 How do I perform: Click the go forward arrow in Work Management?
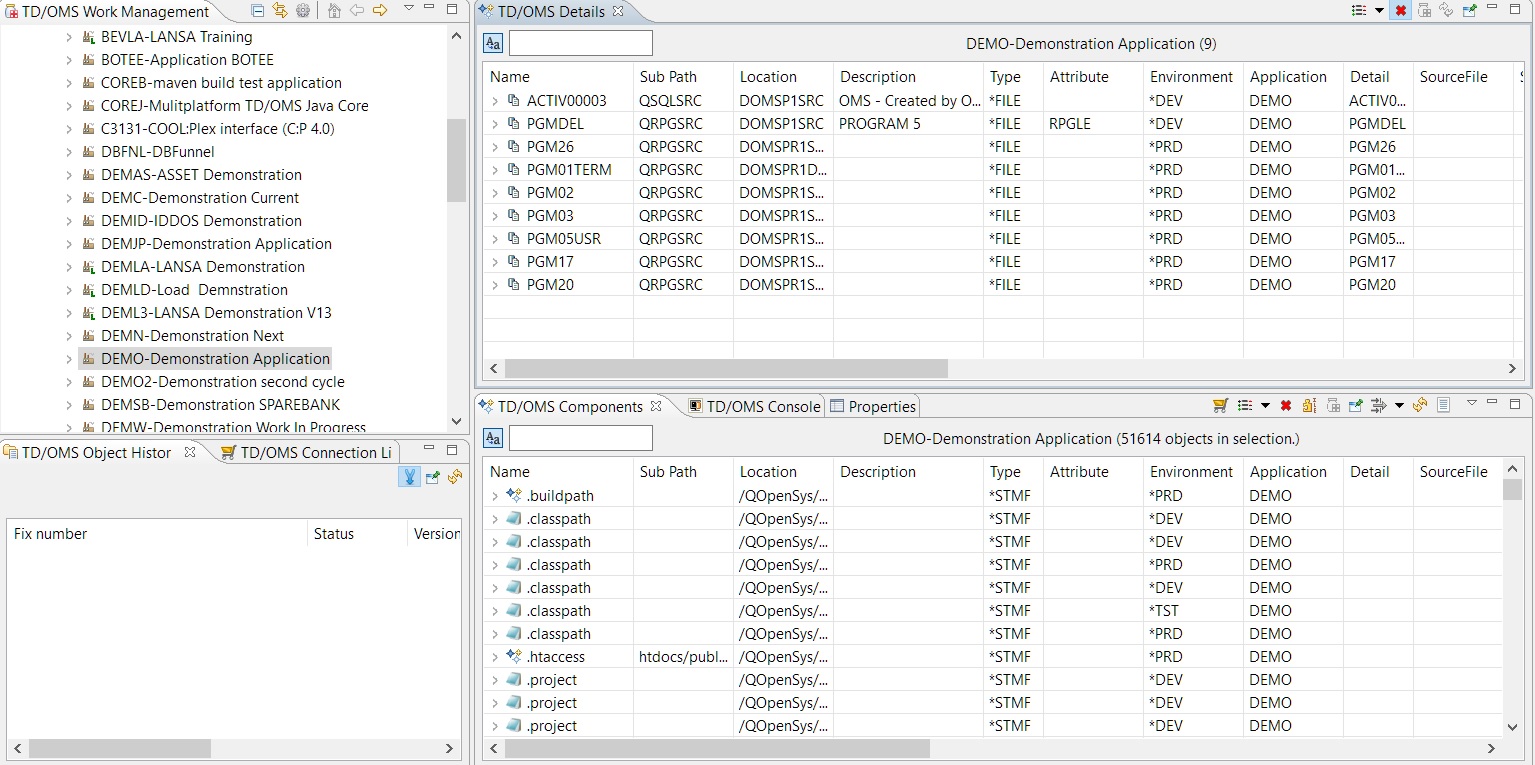(380, 10)
